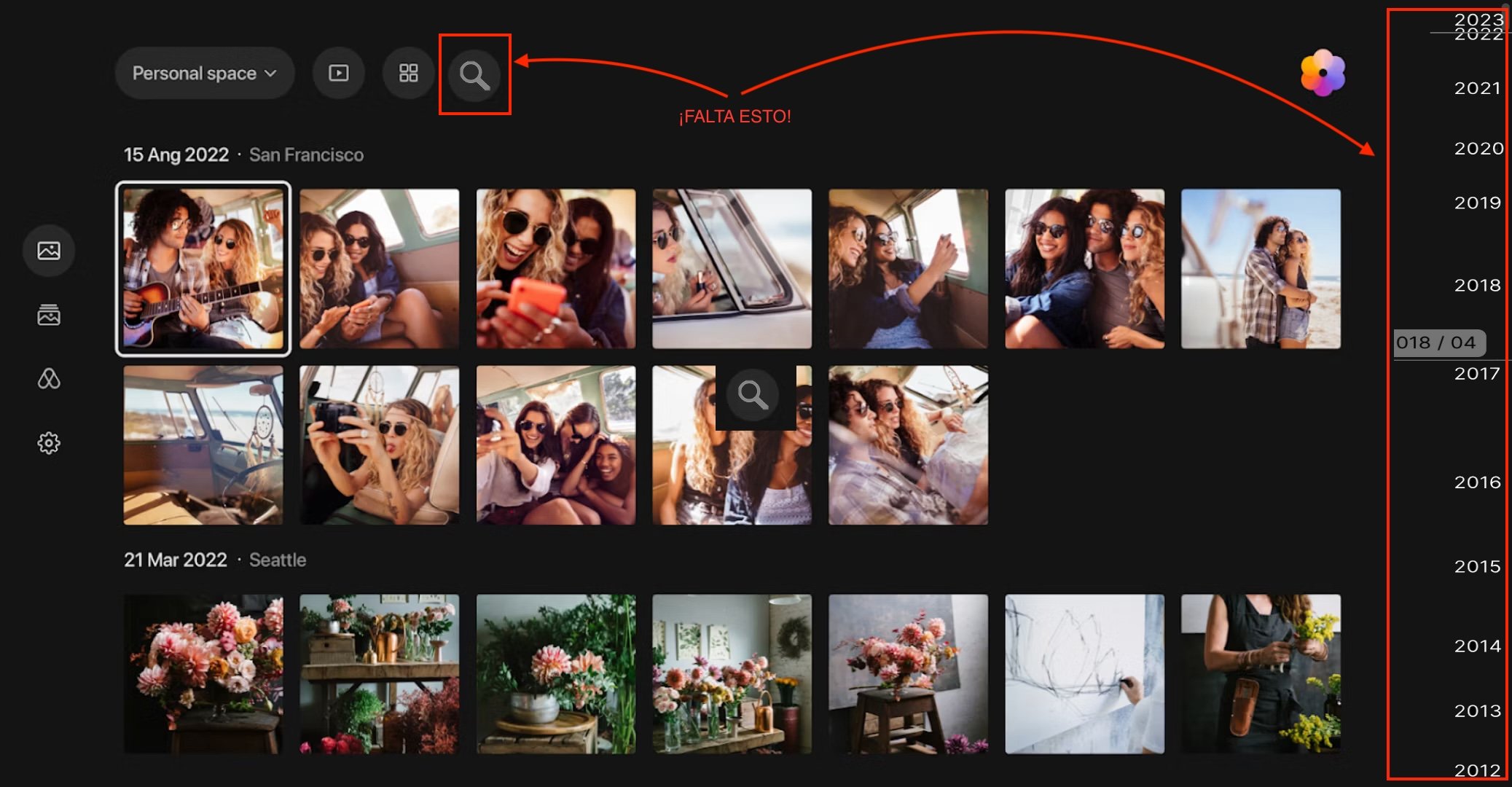Click the colorful flower app logo
The height and width of the screenshot is (787, 1512).
pos(1323,73)
